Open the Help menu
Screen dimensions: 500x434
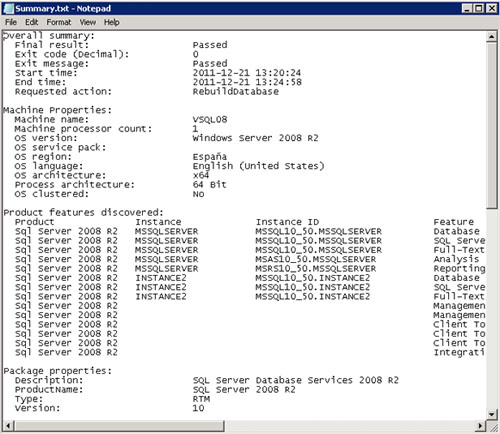pyautogui.click(x=111, y=22)
